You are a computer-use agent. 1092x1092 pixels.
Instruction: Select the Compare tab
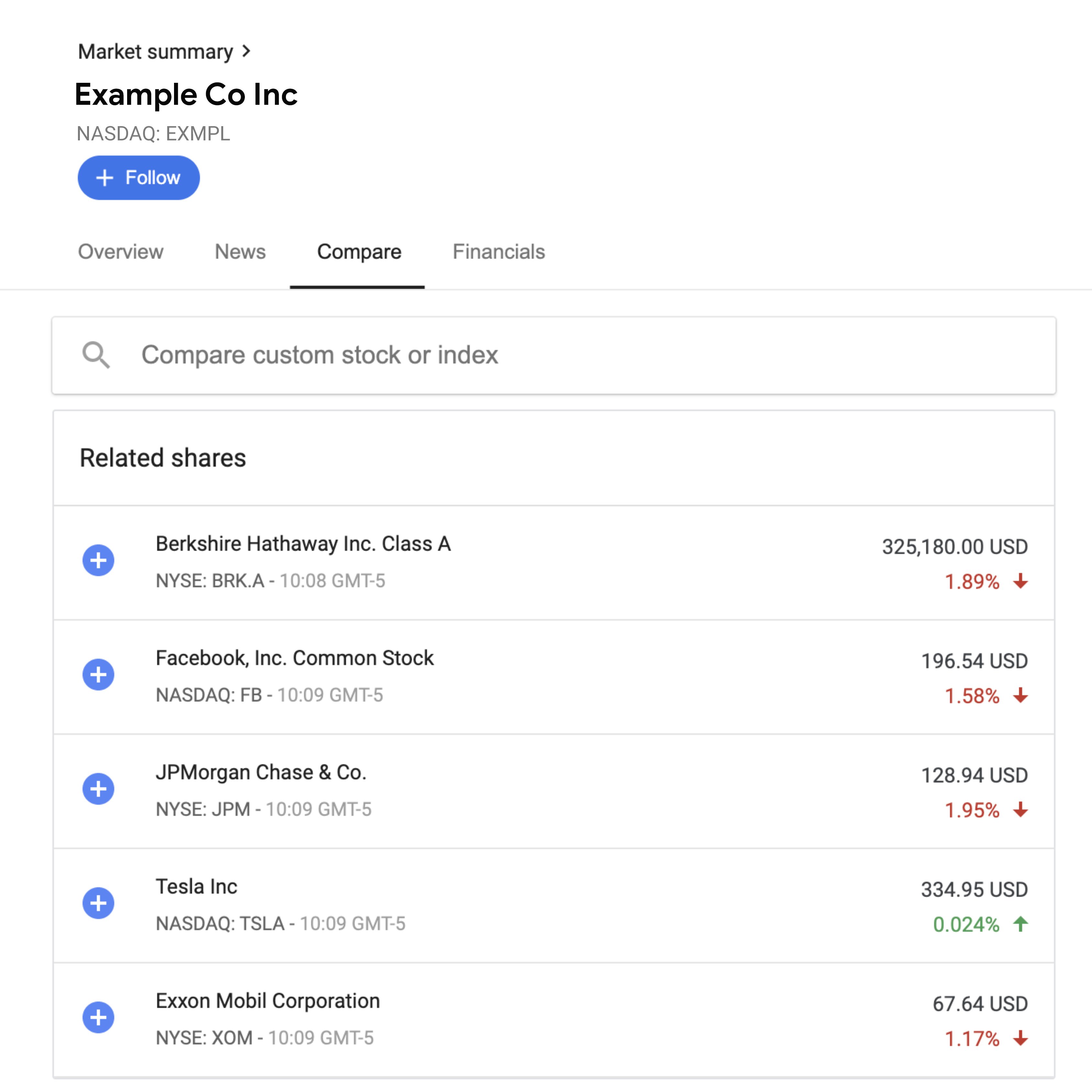[359, 252]
